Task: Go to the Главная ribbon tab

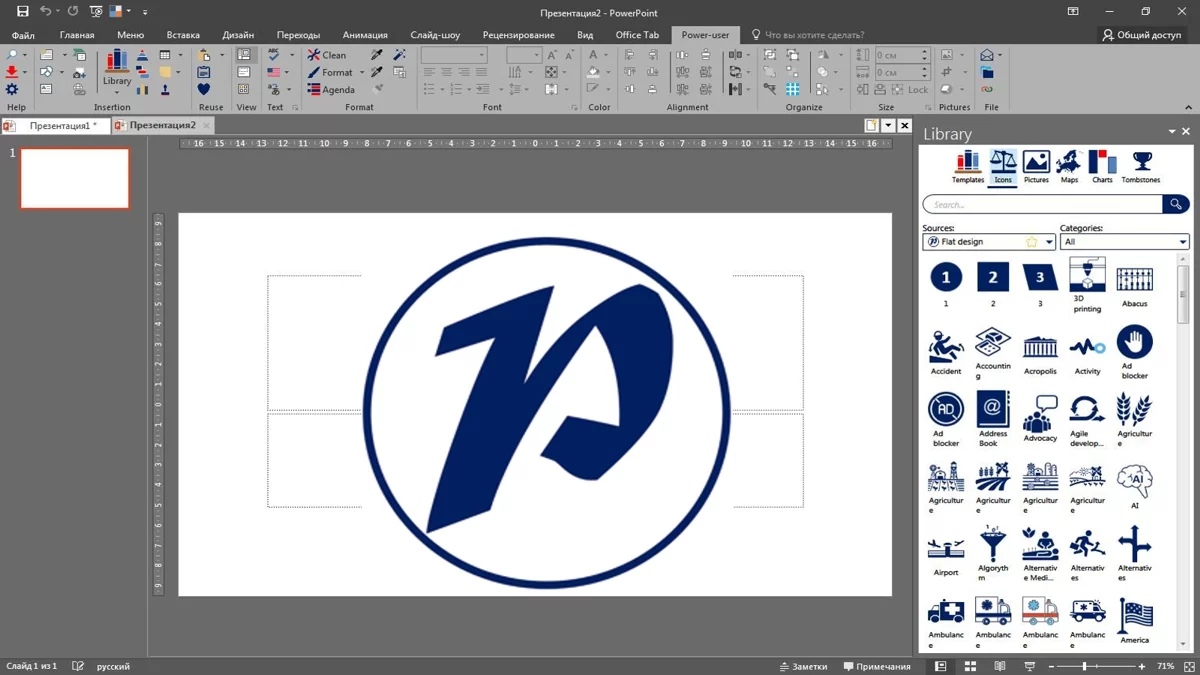Action: pos(77,35)
